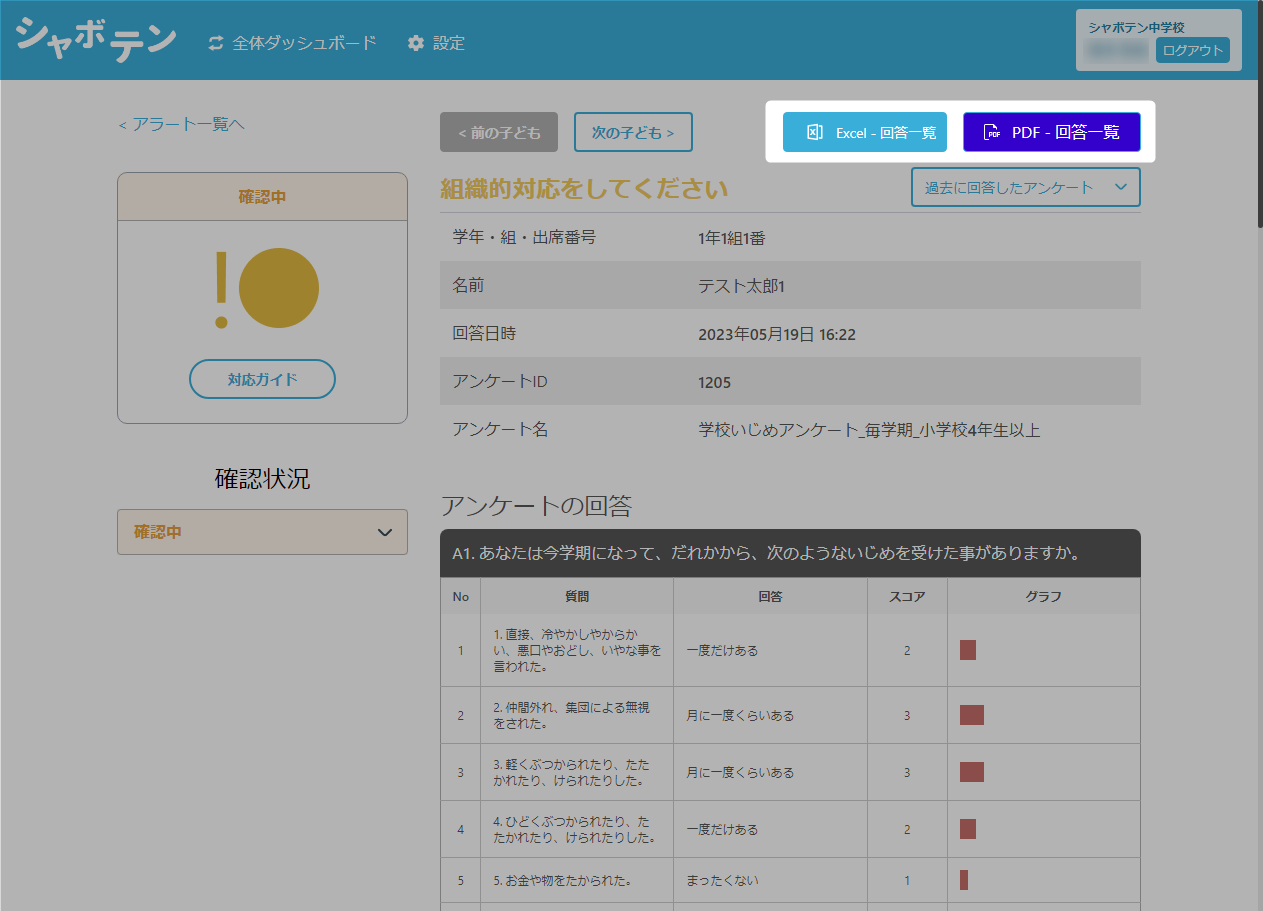The height and width of the screenshot is (911, 1263).
Task: Click the date 2023年05月19日 16:22
Action: coord(777,334)
